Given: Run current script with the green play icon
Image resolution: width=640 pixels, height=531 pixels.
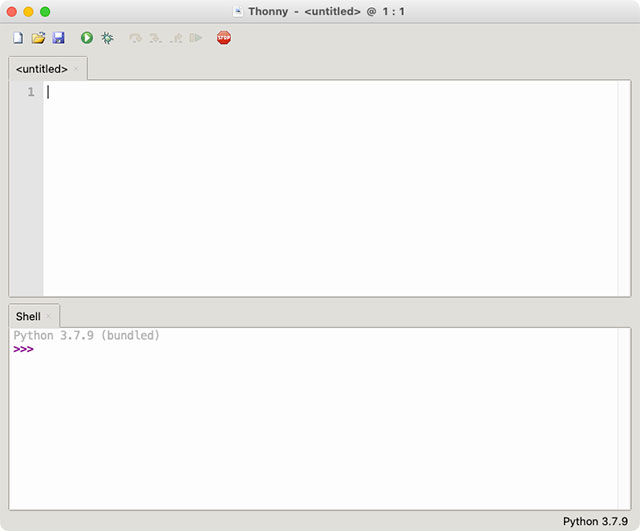Looking at the screenshot, I should 87,38.
